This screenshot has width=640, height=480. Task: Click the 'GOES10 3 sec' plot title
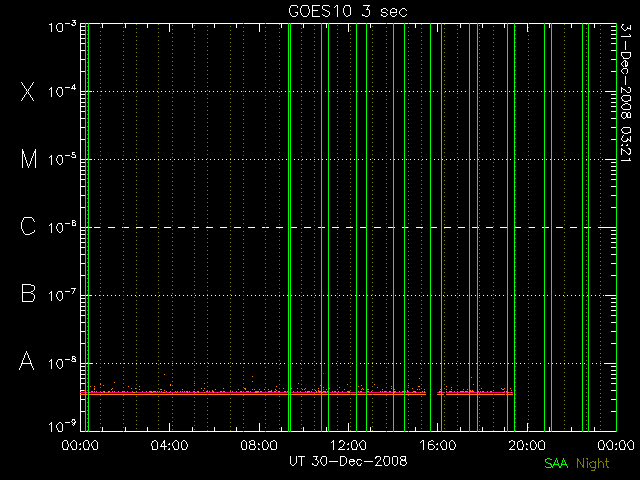click(x=348, y=11)
